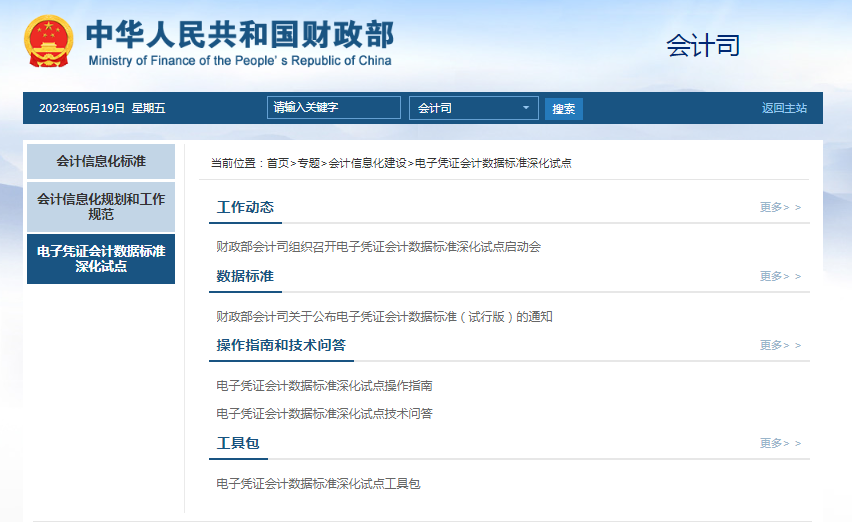Click 专题 in the breadcrumb

(309, 163)
